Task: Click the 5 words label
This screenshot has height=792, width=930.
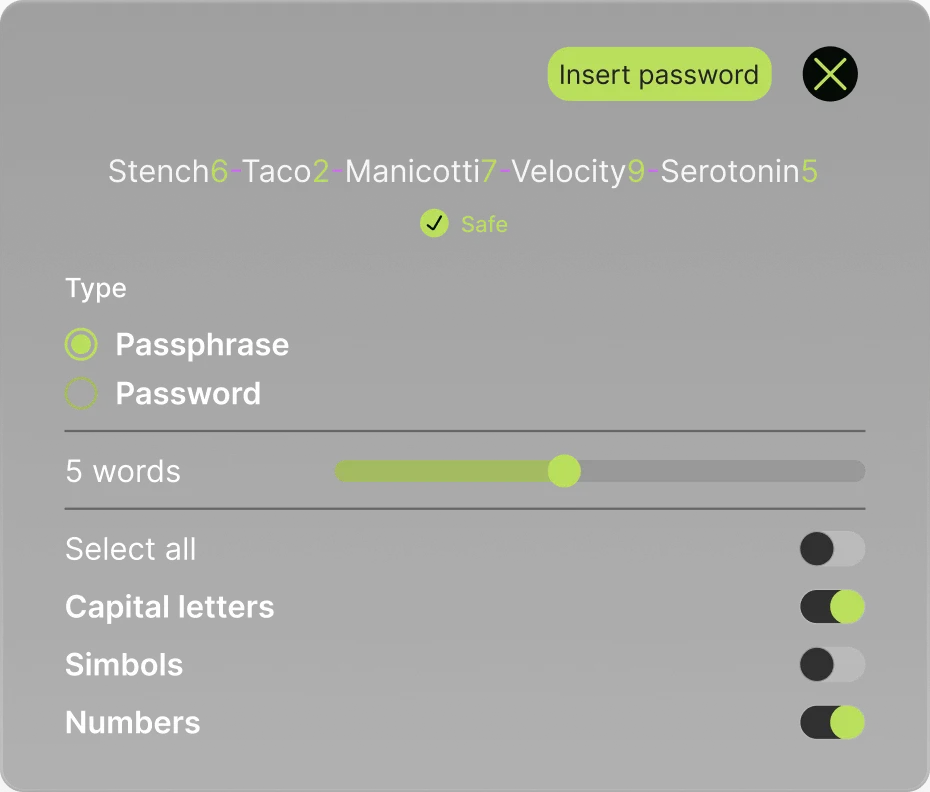Action: pyautogui.click(x=122, y=471)
